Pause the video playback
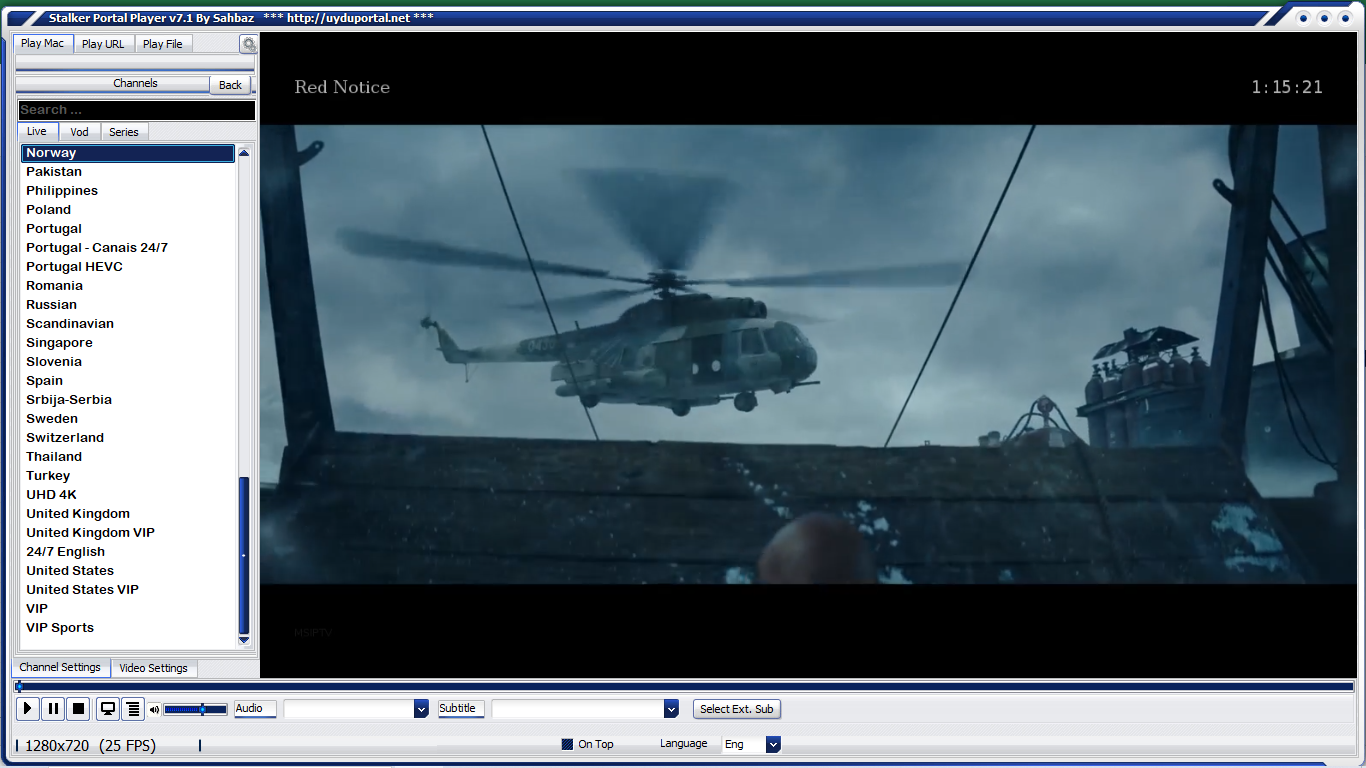Screen dimensions: 1366x768 click(x=53, y=709)
